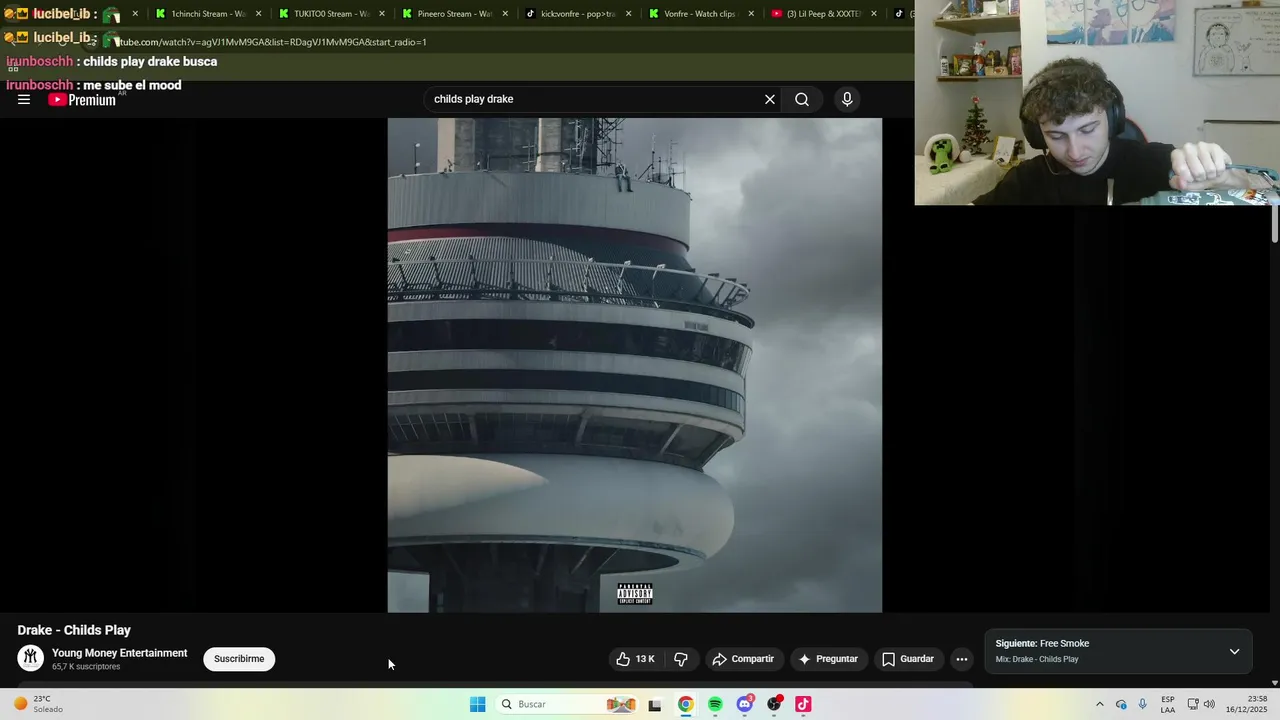
Task: Close the Vonfre - Watch clips tab
Action: (x=750, y=14)
